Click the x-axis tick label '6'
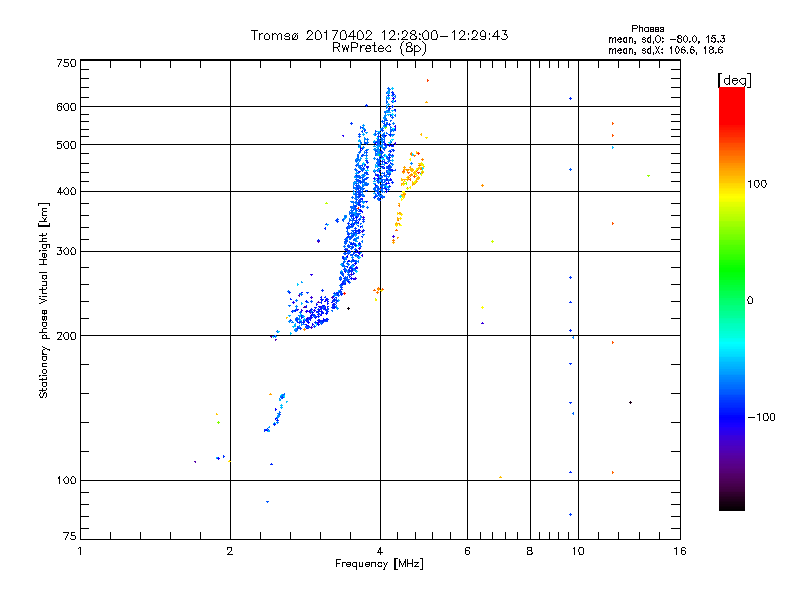 point(467,551)
